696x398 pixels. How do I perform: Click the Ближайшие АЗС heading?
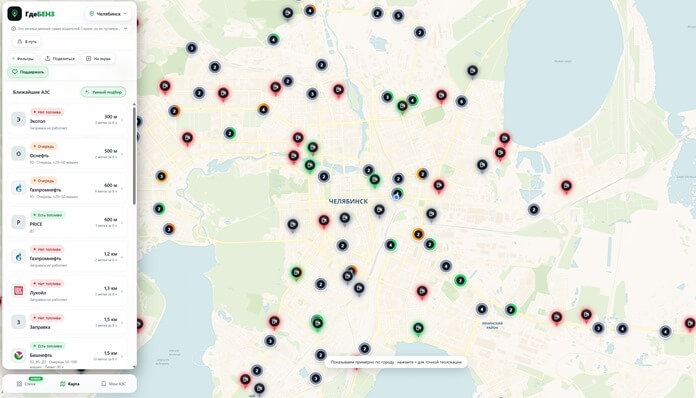point(32,92)
